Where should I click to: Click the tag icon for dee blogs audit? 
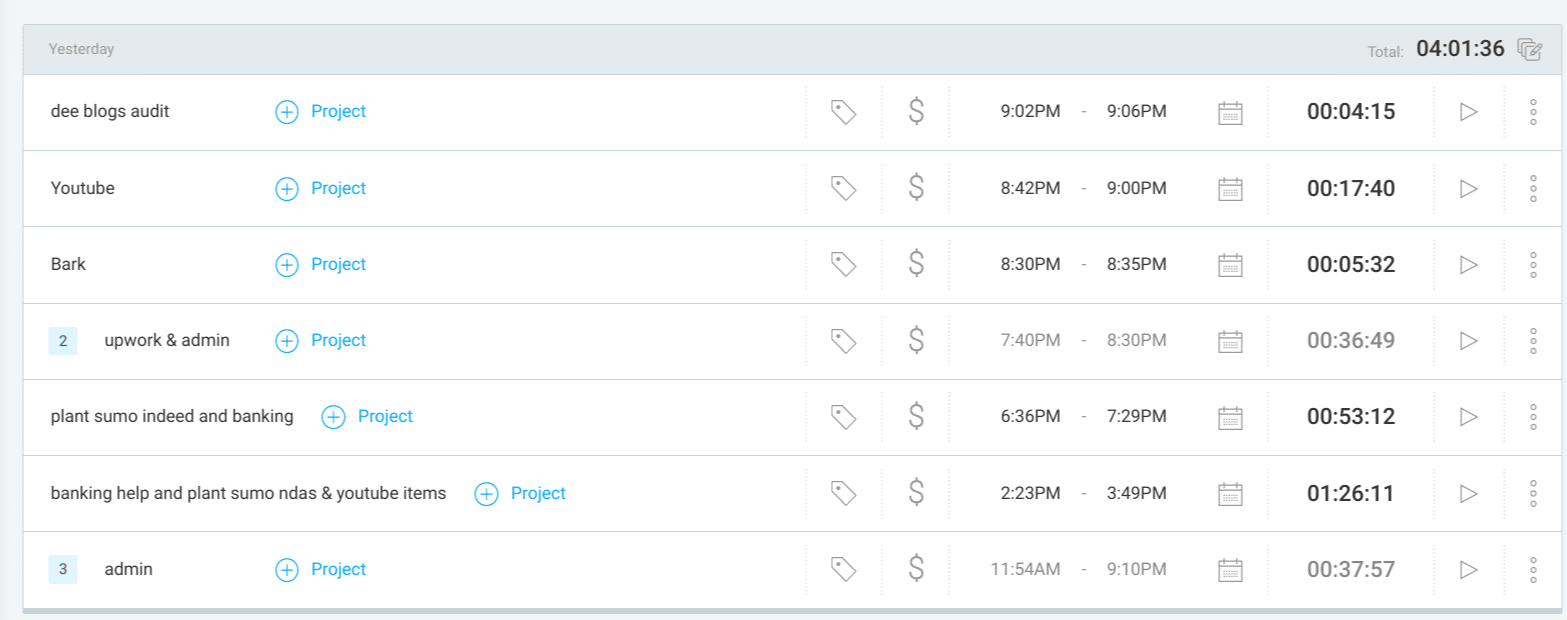[x=844, y=112]
